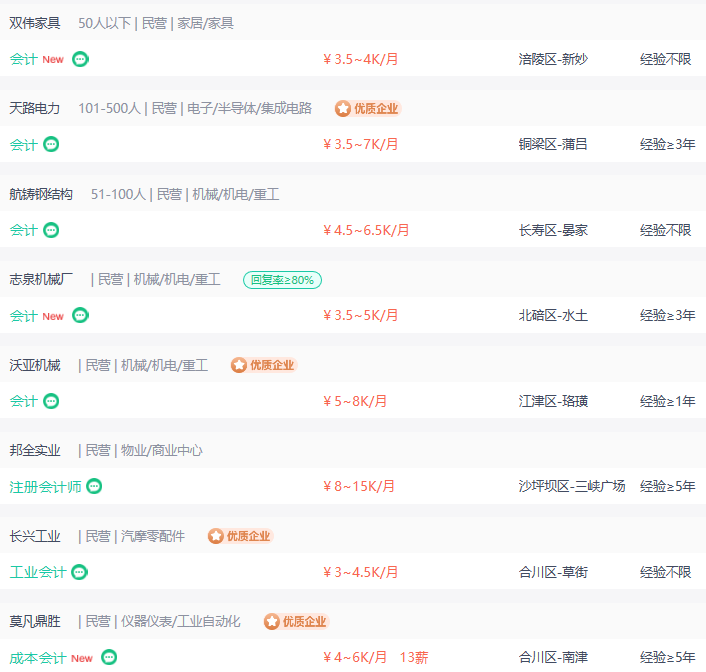Click chat icon beside 工业会计 job
Image resolution: width=706 pixels, height=672 pixels.
[x=80, y=572]
